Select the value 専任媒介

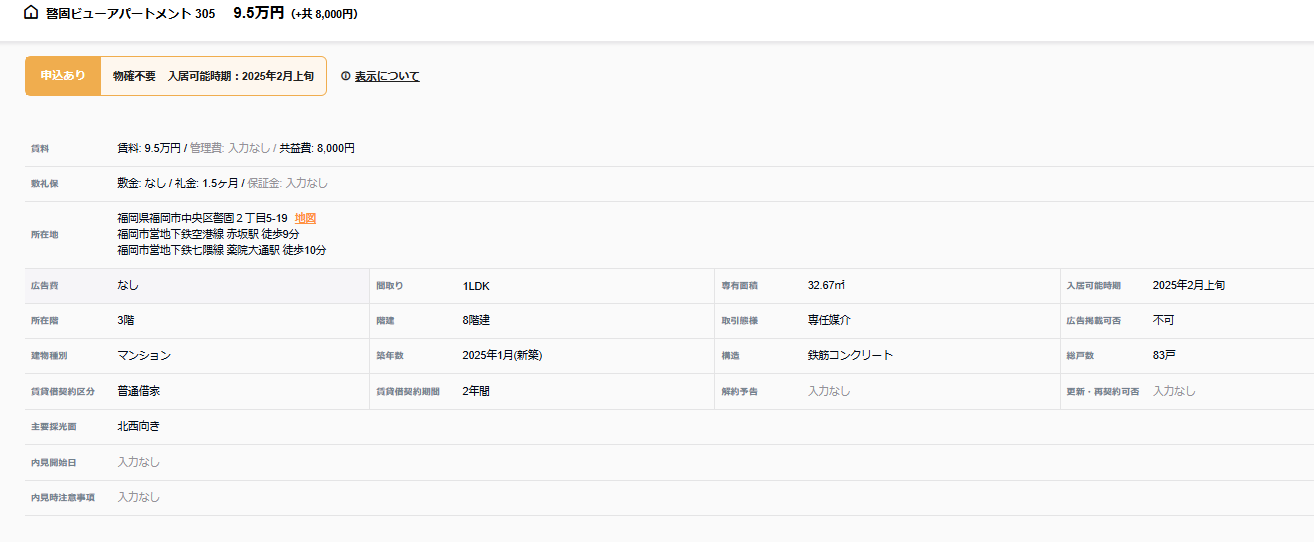pyautogui.click(x=829, y=320)
